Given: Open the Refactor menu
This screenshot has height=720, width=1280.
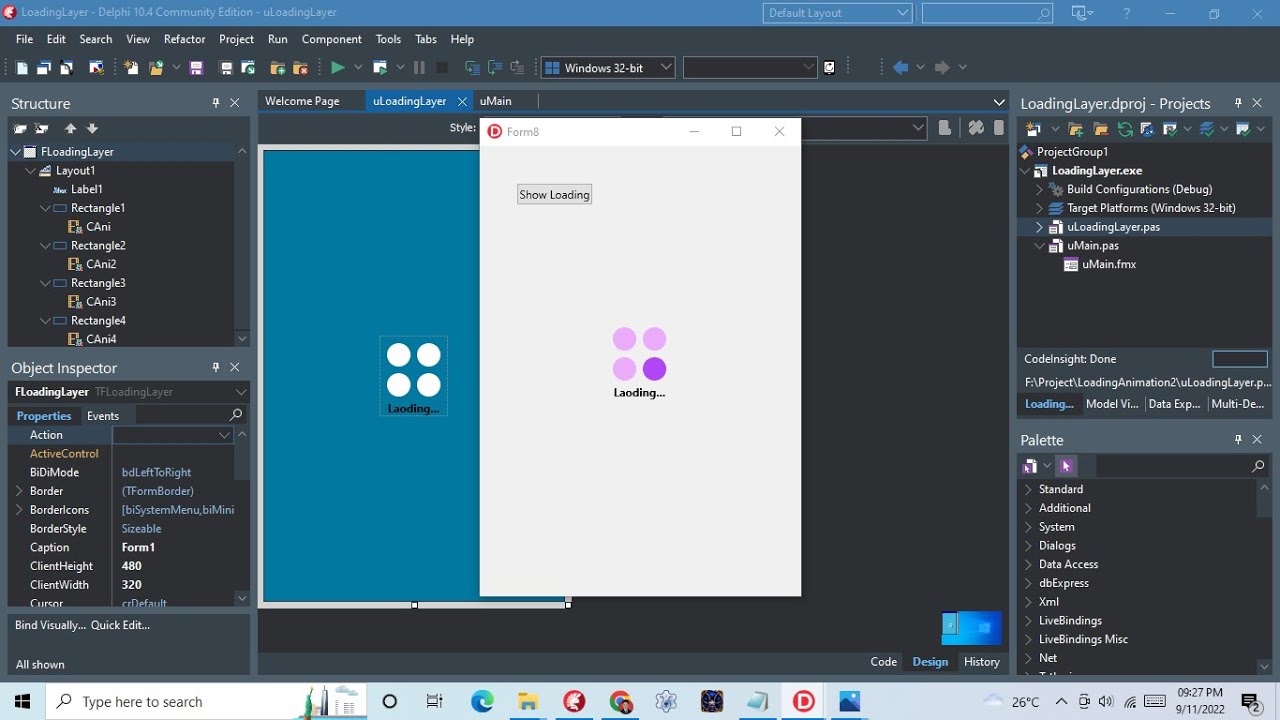Looking at the screenshot, I should 185,39.
